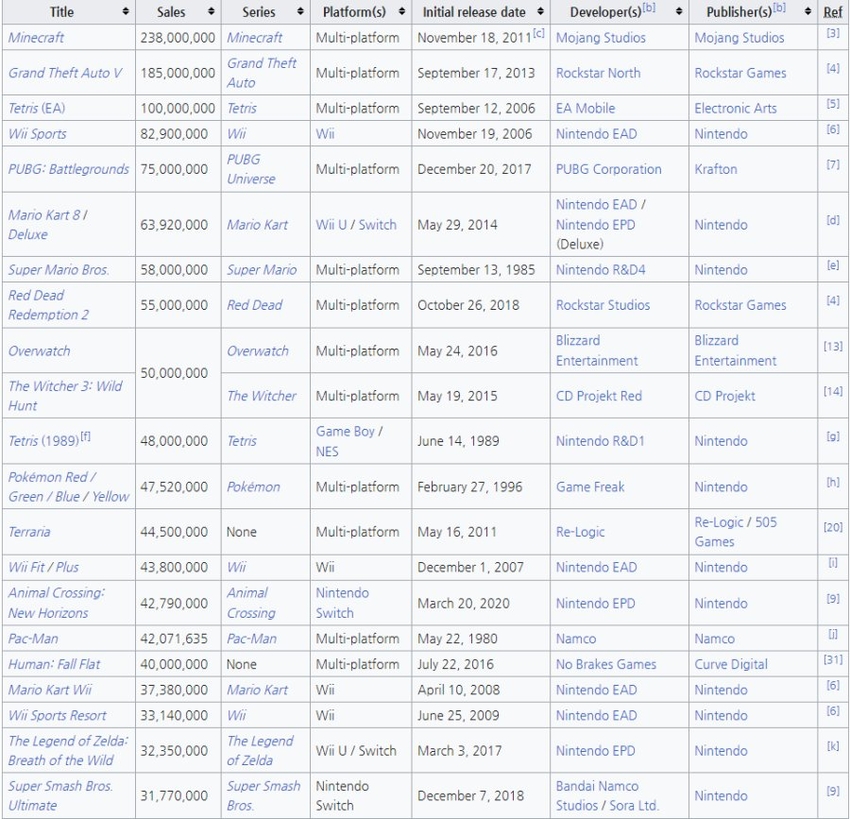Viewport: 850px width, 819px height.
Task: Select the Ref column header
Action: click(x=833, y=12)
